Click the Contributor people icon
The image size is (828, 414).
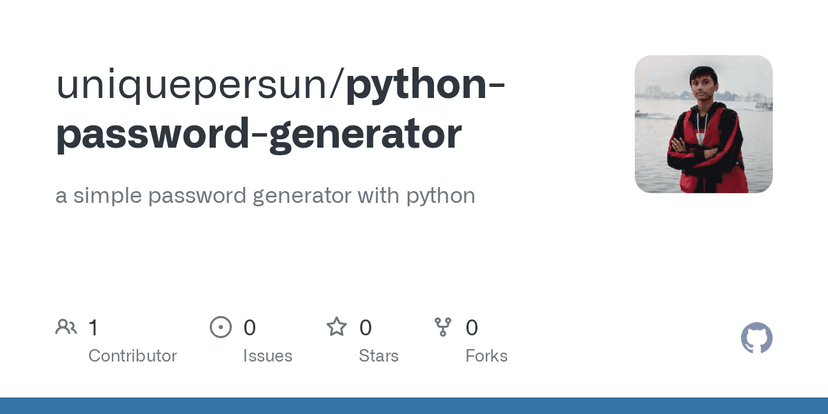point(66,327)
